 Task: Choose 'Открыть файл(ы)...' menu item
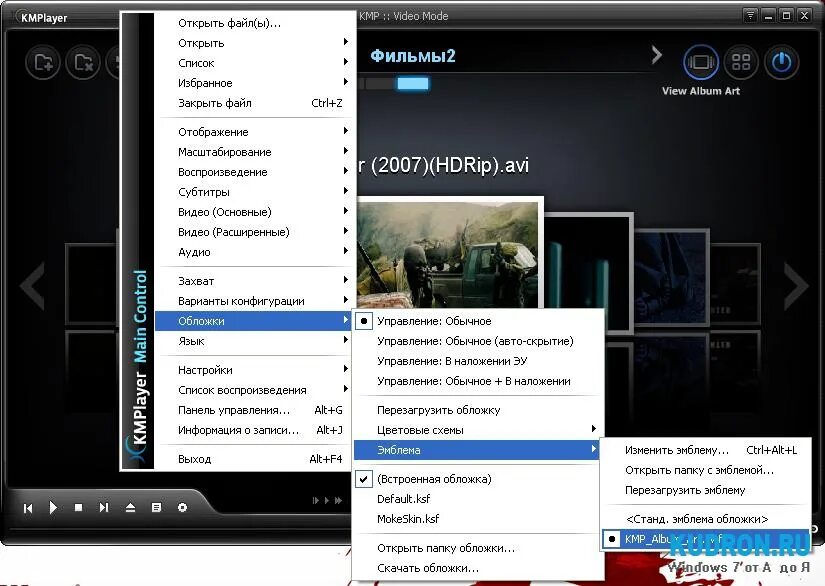pos(255,23)
